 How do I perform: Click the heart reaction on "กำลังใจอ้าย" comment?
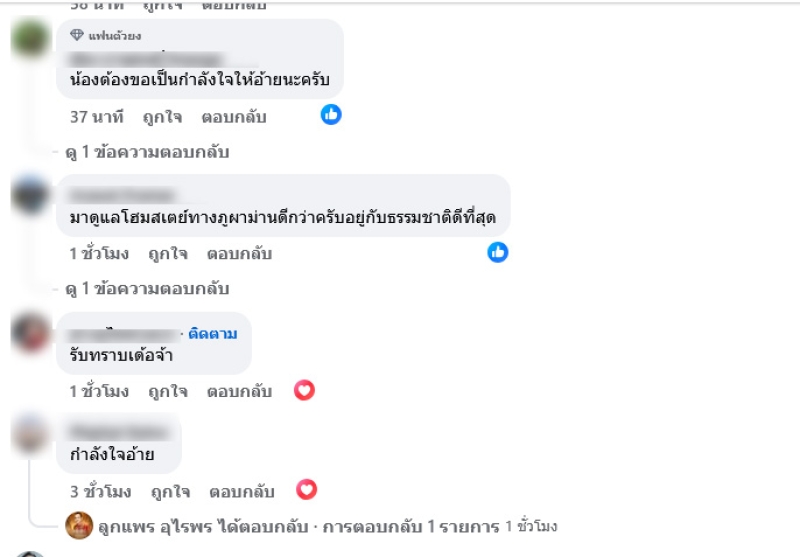[x=307, y=490]
